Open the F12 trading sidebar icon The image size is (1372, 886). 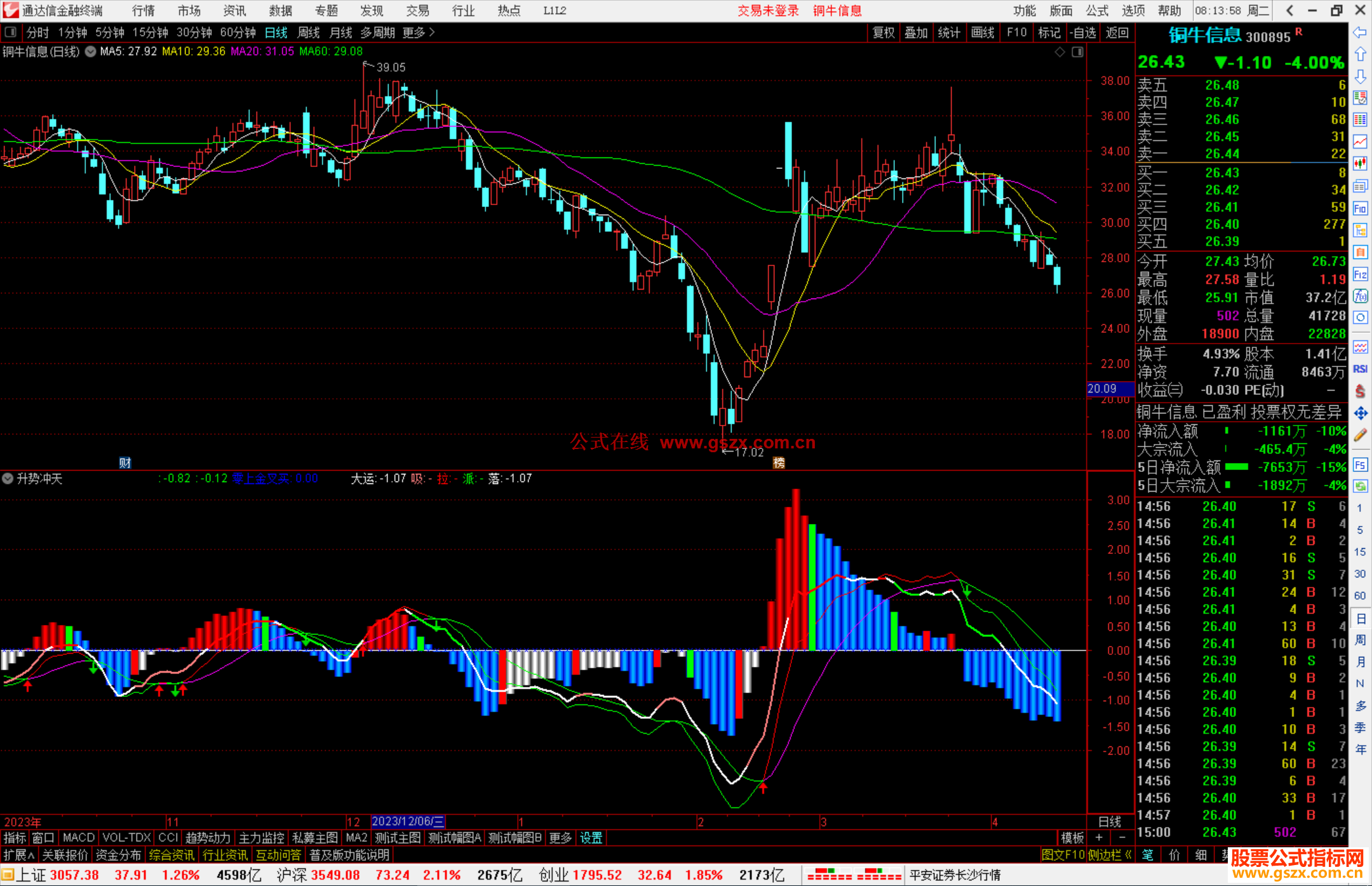point(1360,274)
